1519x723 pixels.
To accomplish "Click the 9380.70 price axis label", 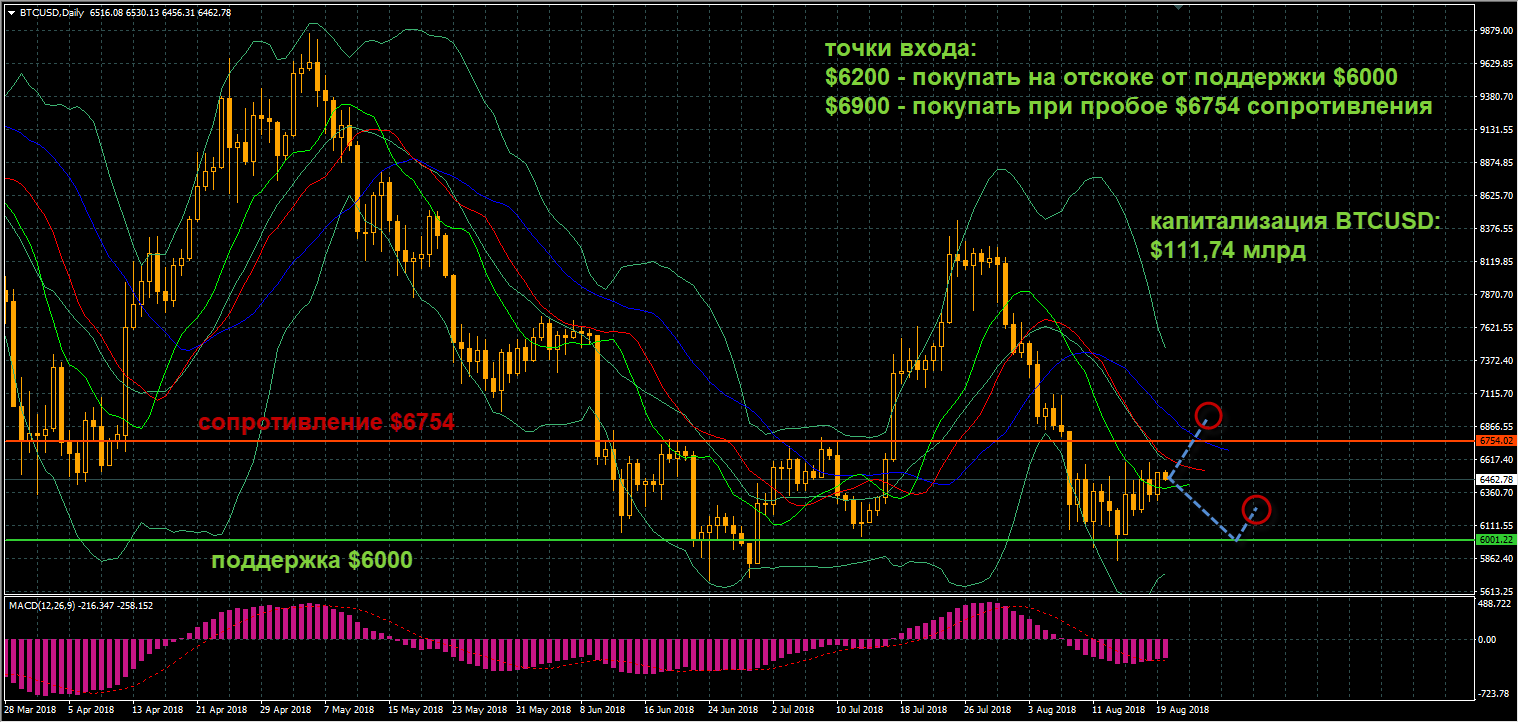I will [1497, 97].
